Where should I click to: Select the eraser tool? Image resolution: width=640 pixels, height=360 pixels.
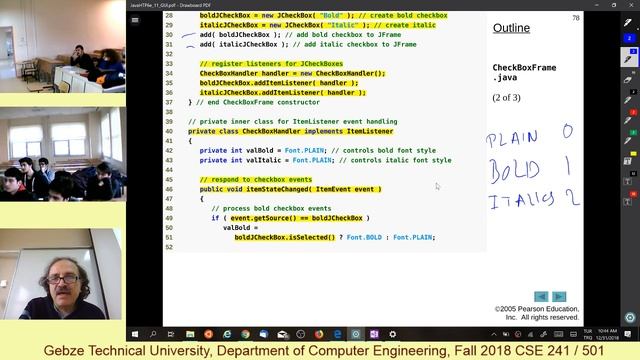coord(628,80)
